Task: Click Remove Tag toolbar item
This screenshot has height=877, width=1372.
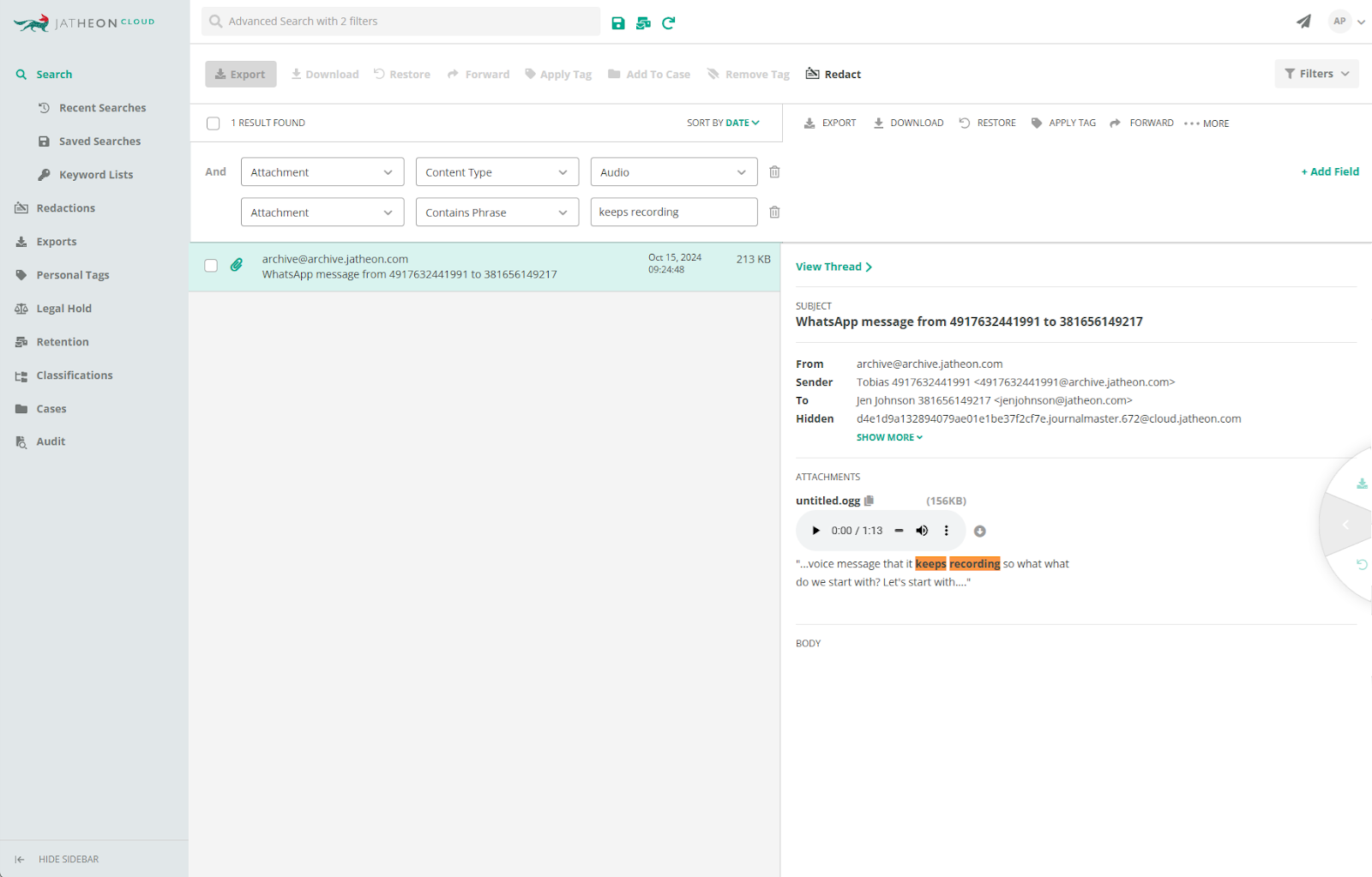Action: 749,75
